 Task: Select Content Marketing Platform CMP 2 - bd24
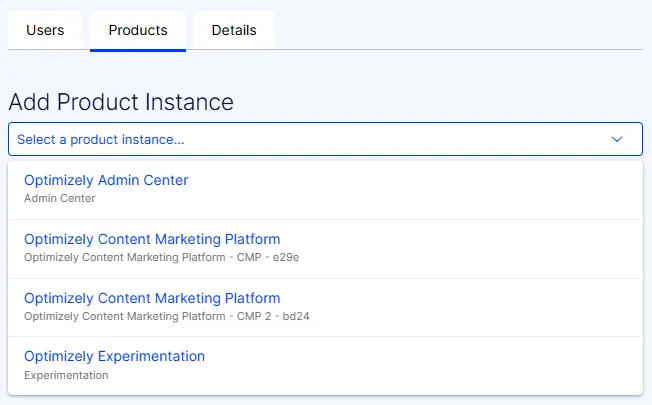click(325, 307)
